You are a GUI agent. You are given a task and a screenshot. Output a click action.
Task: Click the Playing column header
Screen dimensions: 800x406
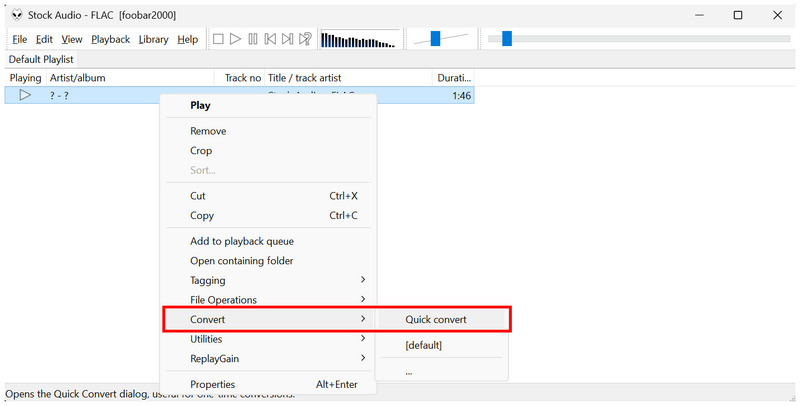click(x=25, y=78)
